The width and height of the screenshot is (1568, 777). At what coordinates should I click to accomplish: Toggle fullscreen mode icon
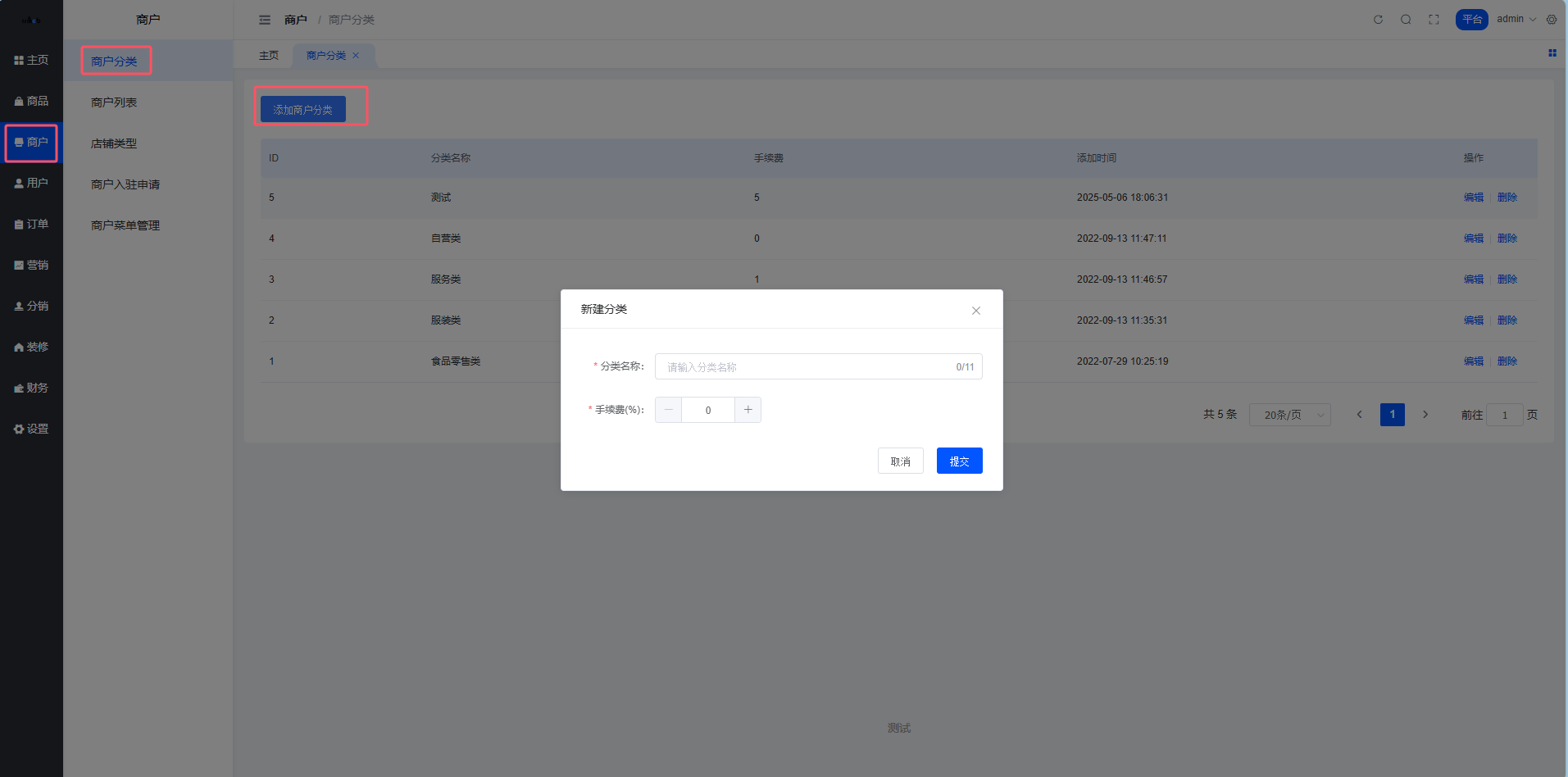coord(1434,20)
